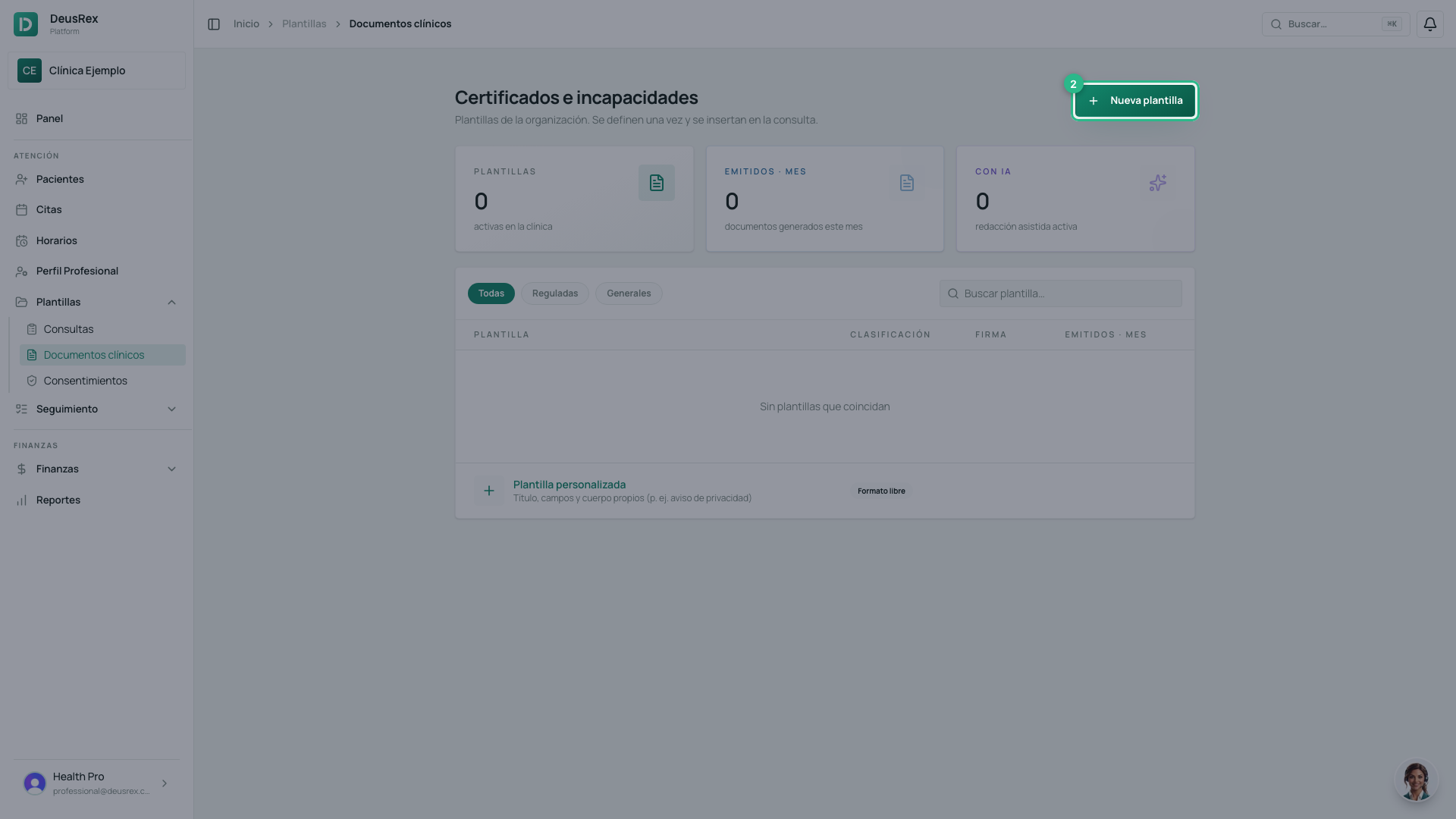The height and width of the screenshot is (819, 1456).
Task: Click the Finanzas dollar icon
Action: coord(21,469)
